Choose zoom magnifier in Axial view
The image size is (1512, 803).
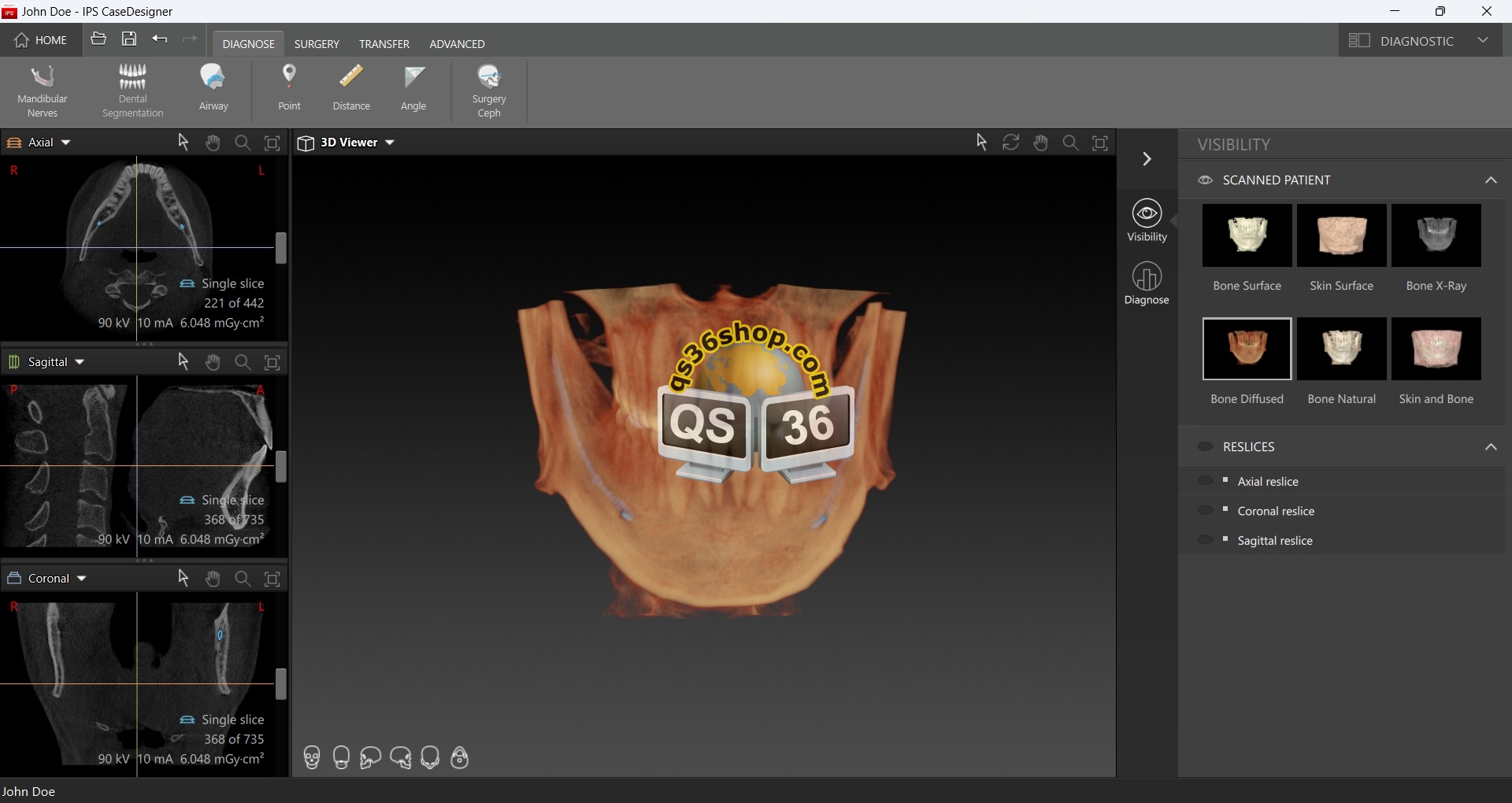pyautogui.click(x=243, y=142)
